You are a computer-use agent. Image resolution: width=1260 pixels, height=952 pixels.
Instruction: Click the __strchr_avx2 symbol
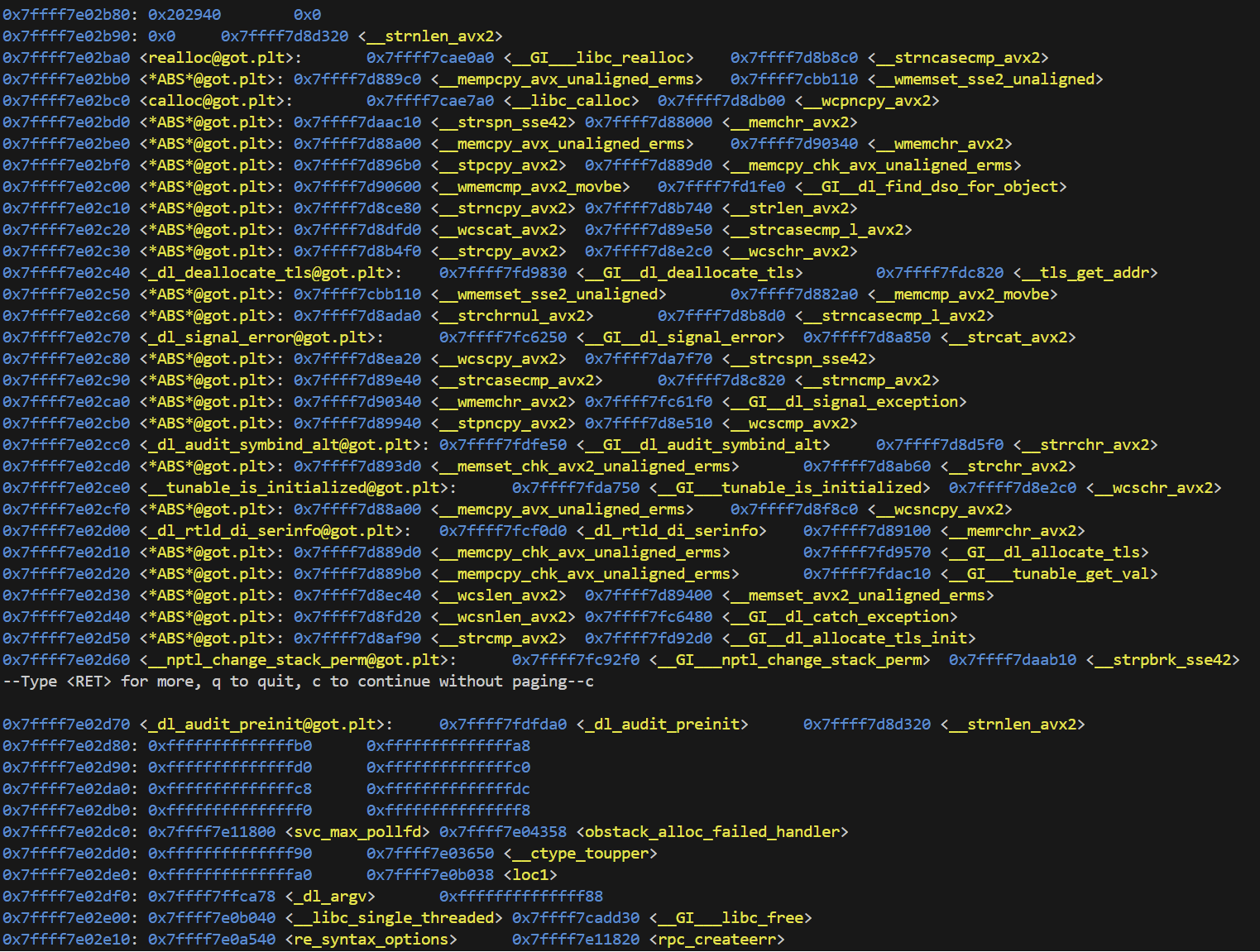(x=1008, y=466)
